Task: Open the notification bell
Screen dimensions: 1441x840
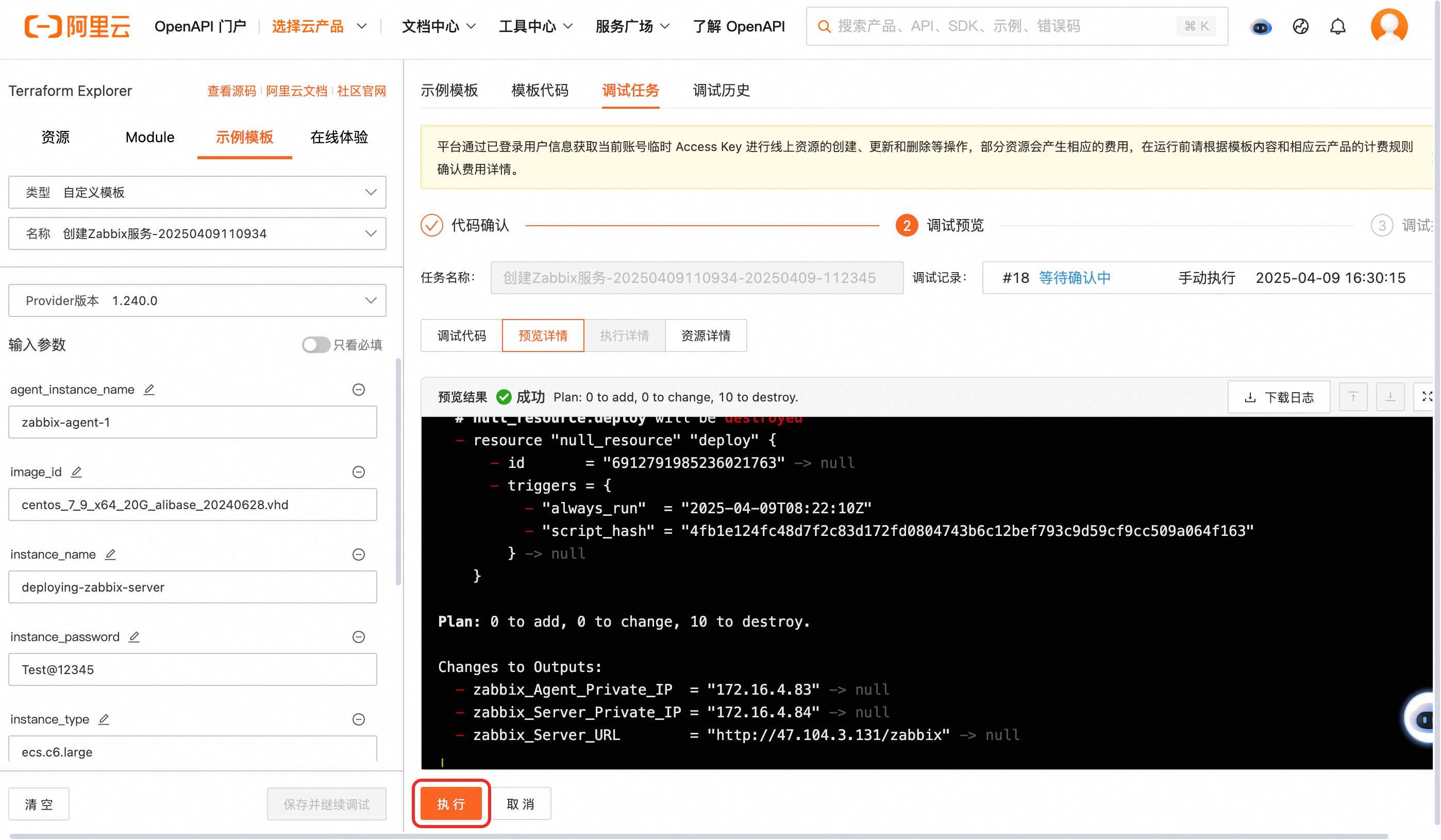Action: [1337, 26]
